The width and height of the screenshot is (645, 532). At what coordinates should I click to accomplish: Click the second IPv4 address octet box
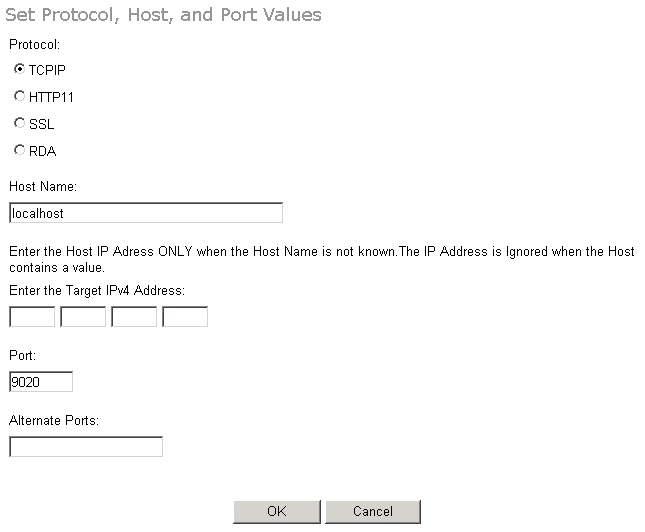click(x=83, y=317)
